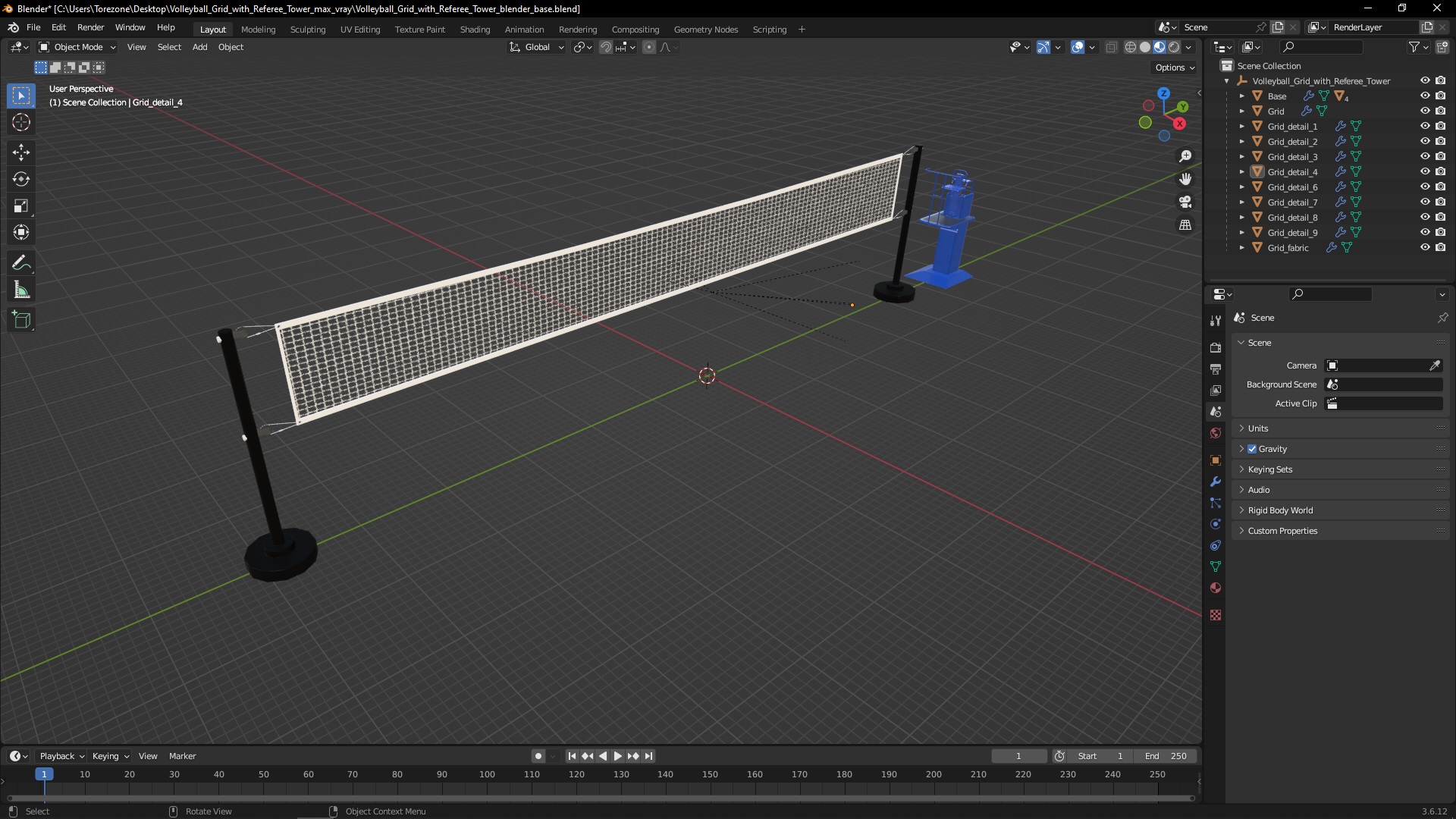Toggle the Gravity checkbox
The image size is (1456, 819).
click(x=1252, y=449)
